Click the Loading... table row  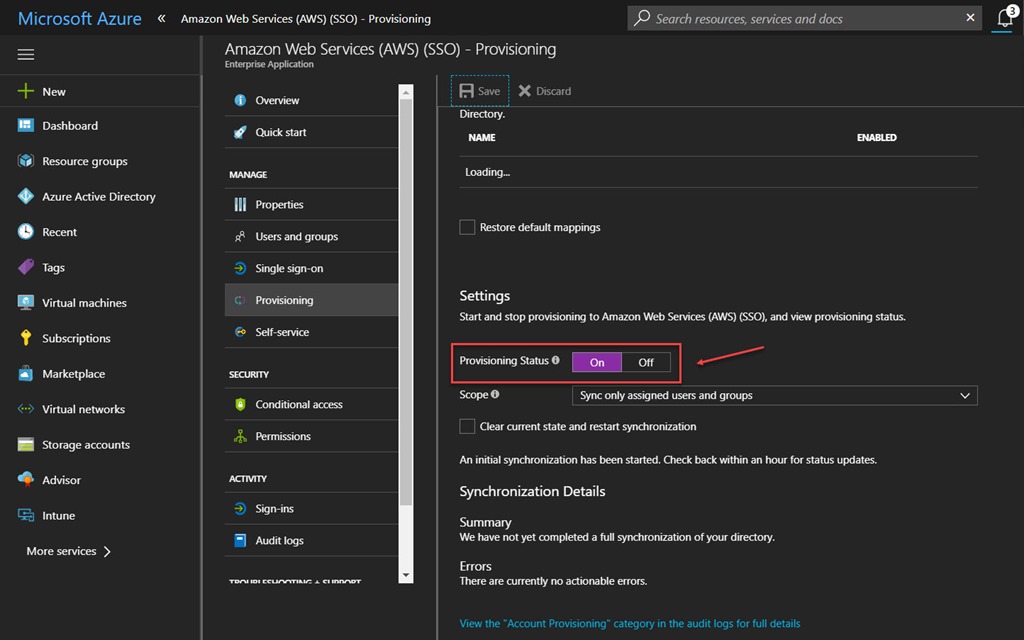click(x=718, y=172)
